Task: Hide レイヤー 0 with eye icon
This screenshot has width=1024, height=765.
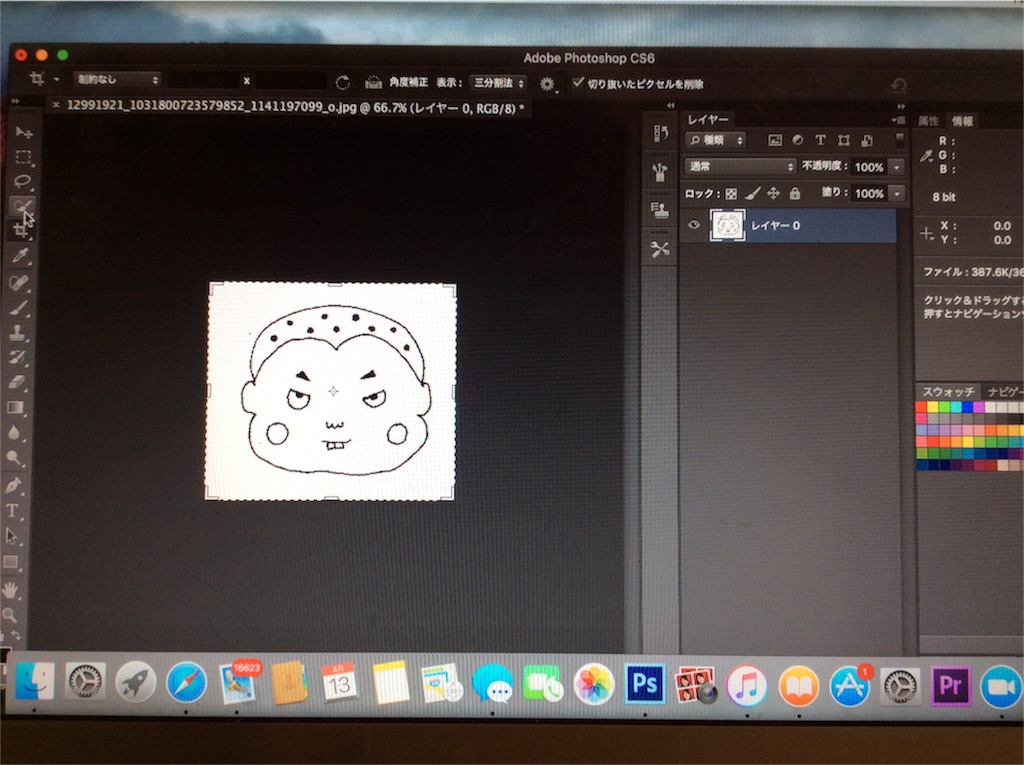Action: [694, 225]
